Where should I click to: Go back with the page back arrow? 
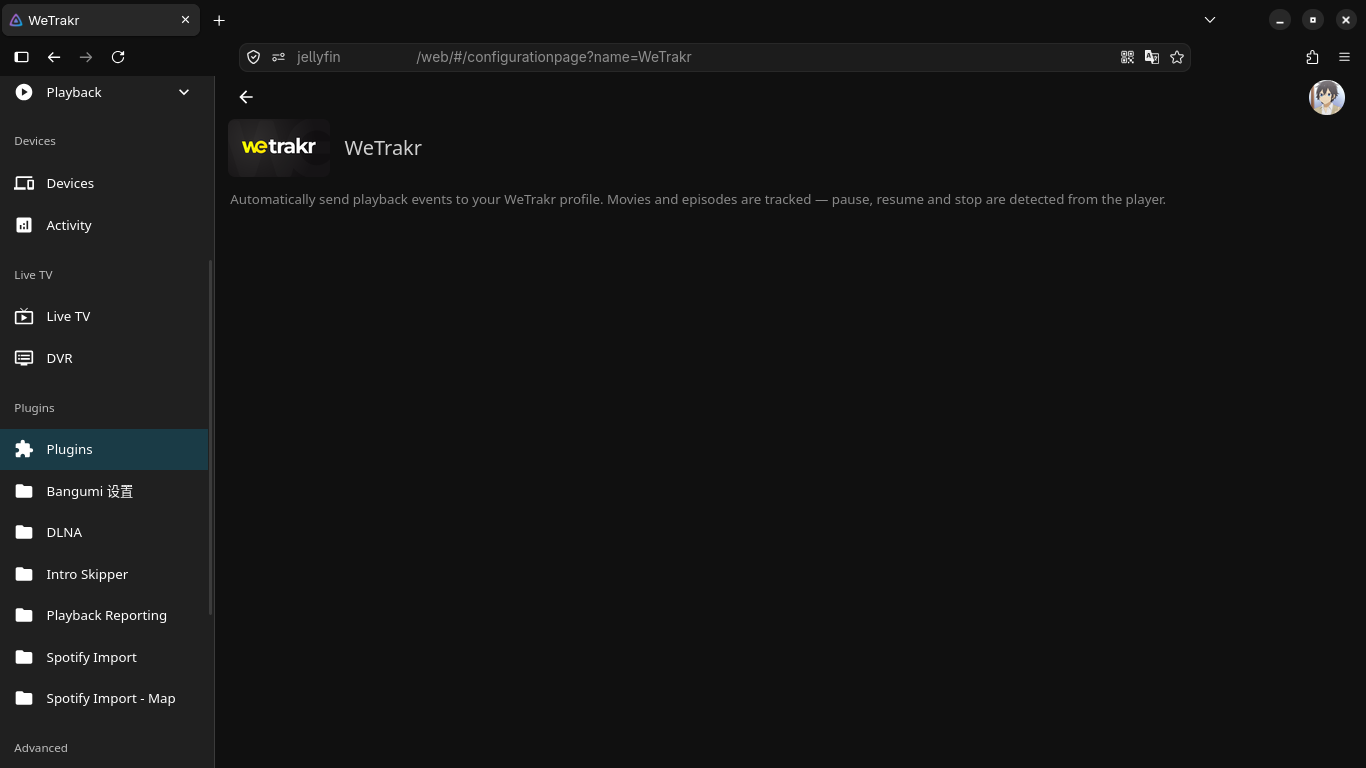click(246, 97)
